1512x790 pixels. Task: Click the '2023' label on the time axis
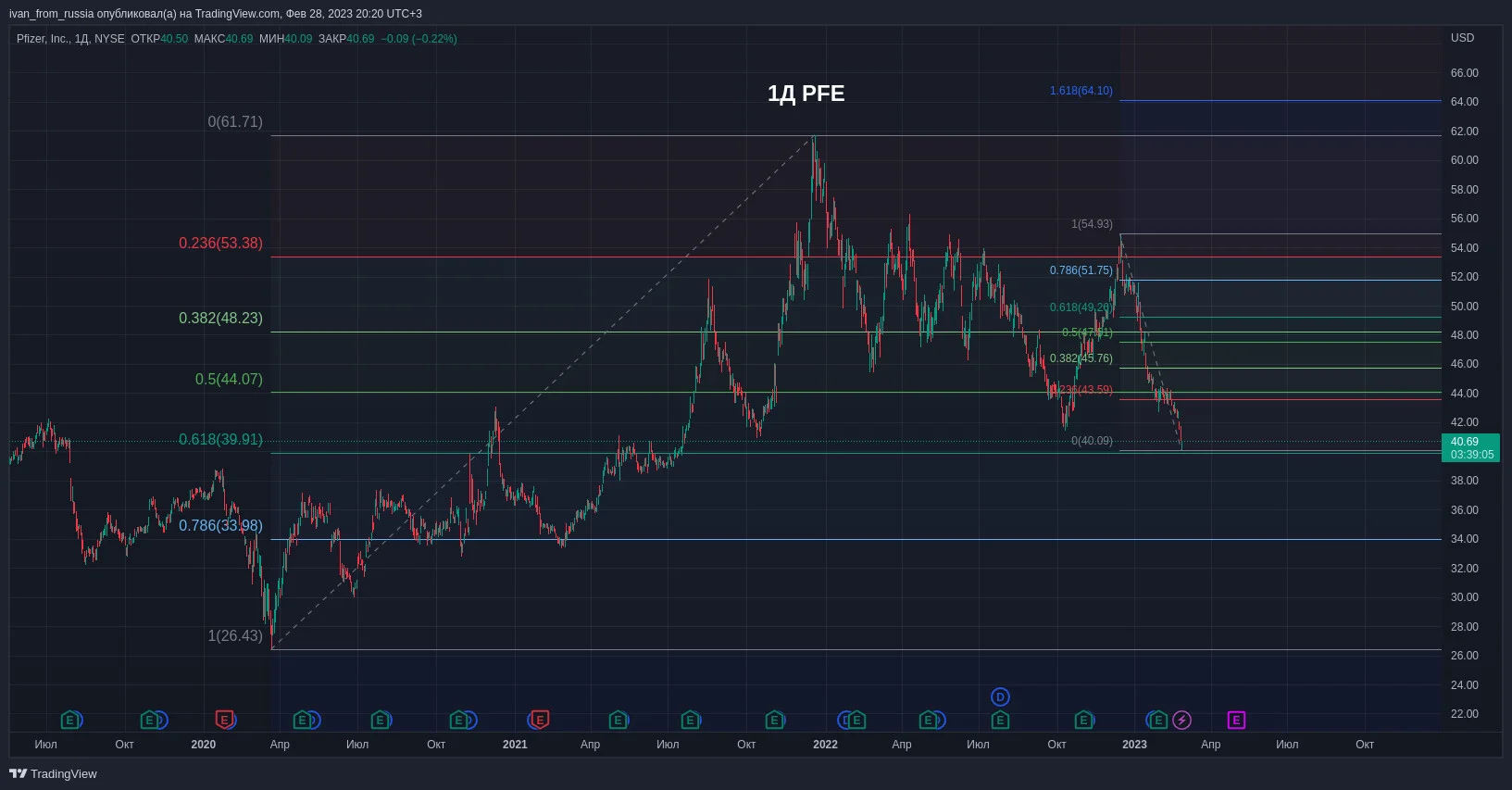pos(1134,745)
